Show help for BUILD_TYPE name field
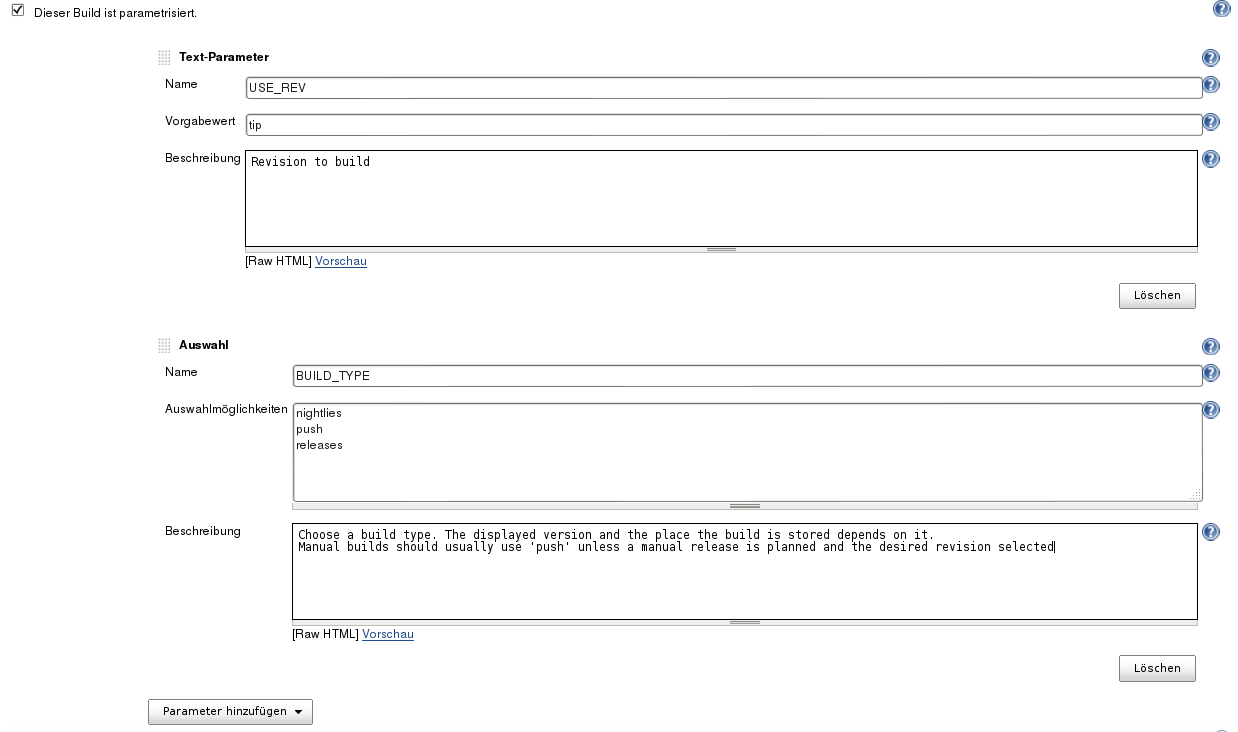The height and width of the screenshot is (732, 1238). pos(1210,374)
